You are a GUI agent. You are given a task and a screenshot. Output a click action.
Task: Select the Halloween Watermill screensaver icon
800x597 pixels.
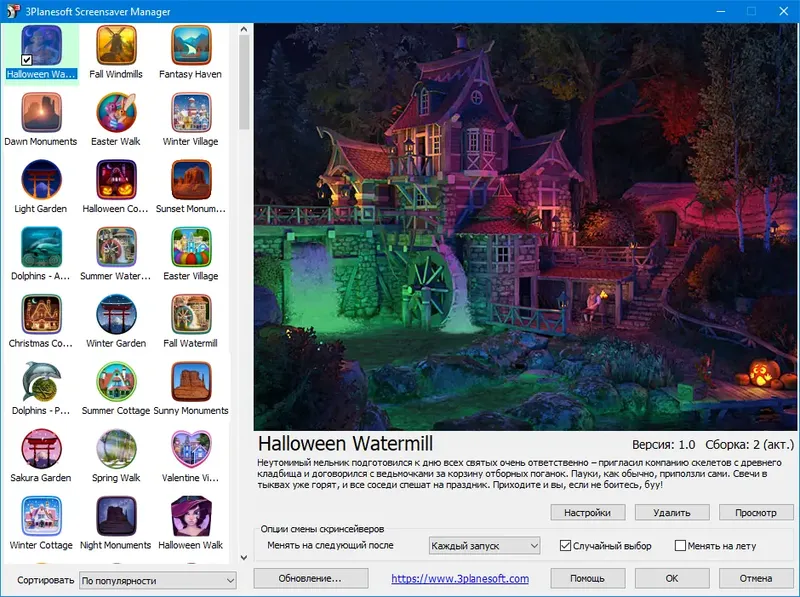tap(41, 45)
